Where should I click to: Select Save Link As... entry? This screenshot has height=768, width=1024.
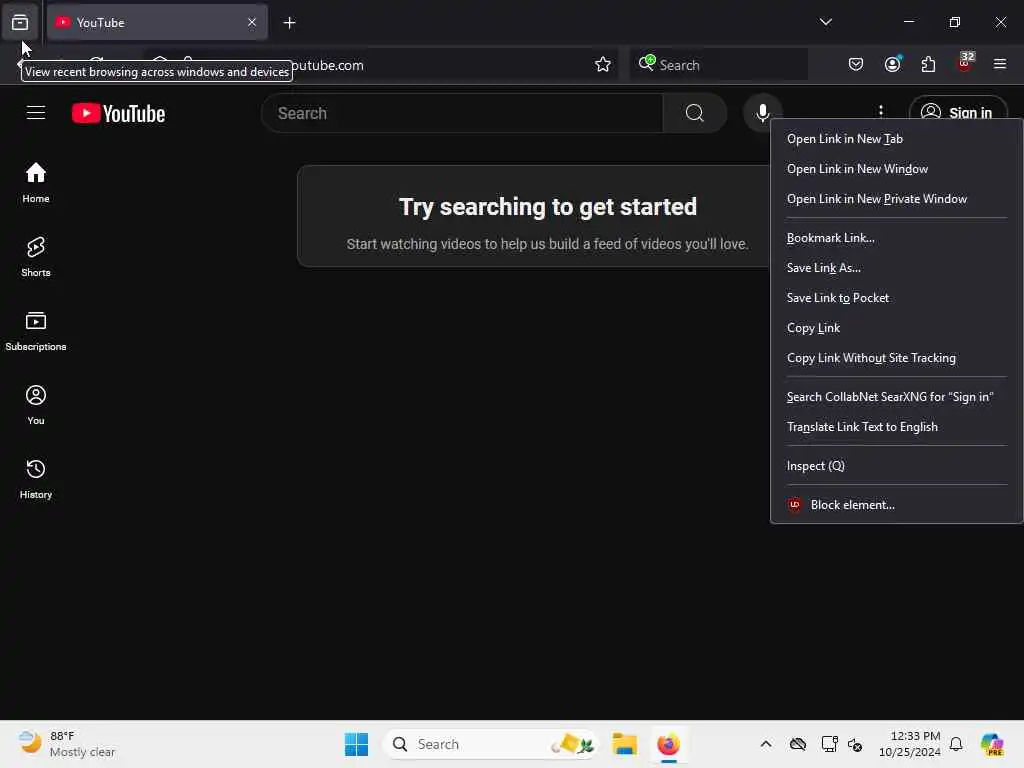tap(896, 268)
